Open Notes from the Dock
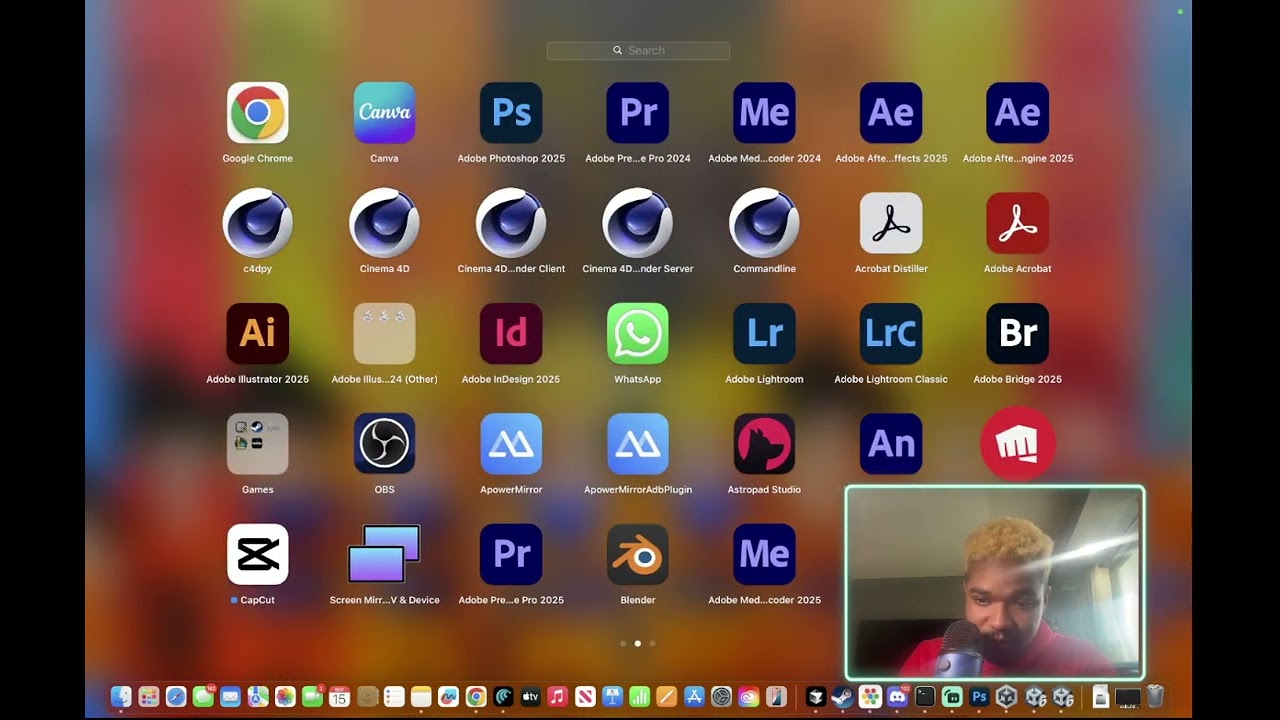The width and height of the screenshot is (1280, 720). pyautogui.click(x=421, y=696)
